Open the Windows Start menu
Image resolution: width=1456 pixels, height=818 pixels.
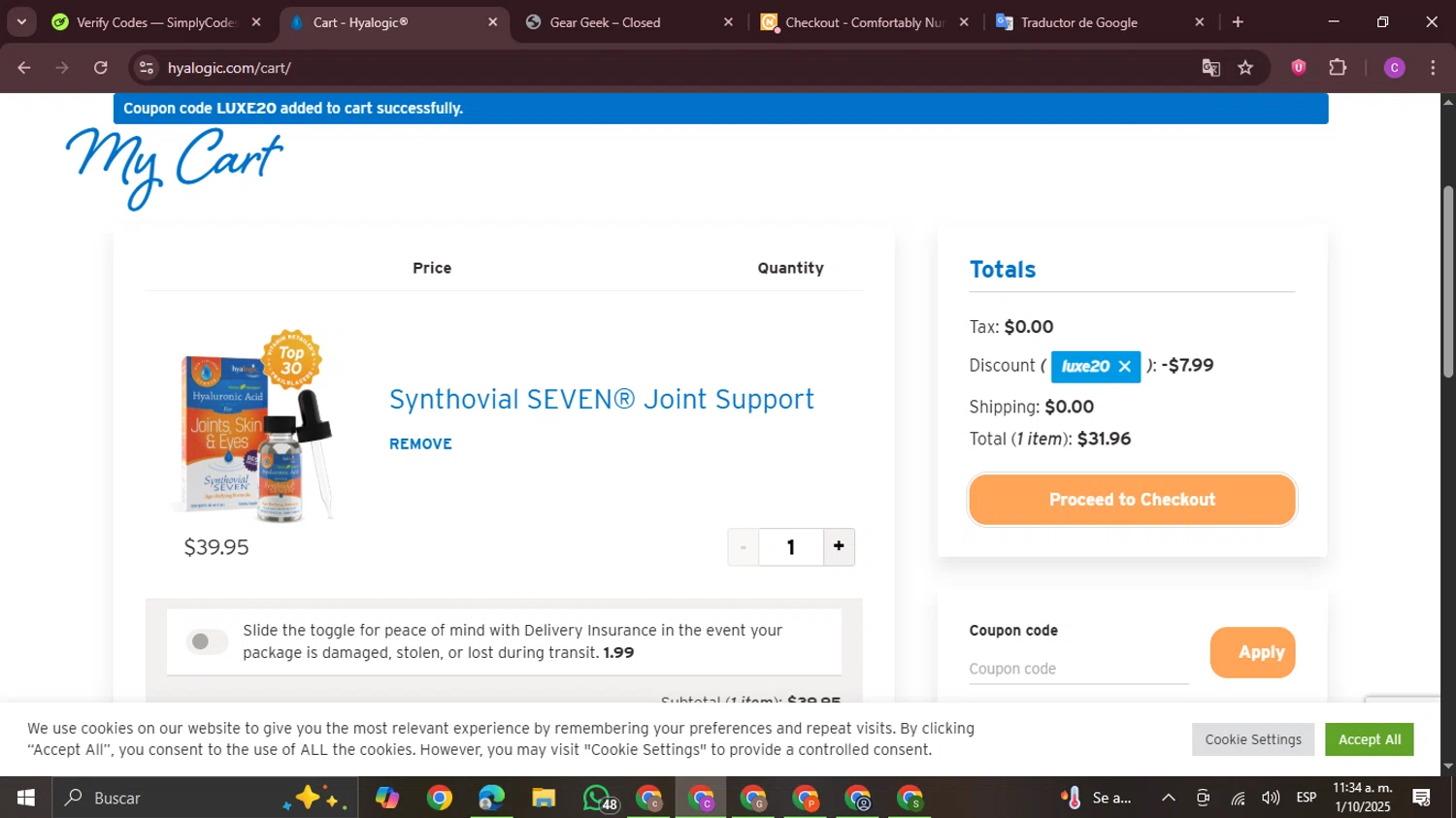coord(26,798)
